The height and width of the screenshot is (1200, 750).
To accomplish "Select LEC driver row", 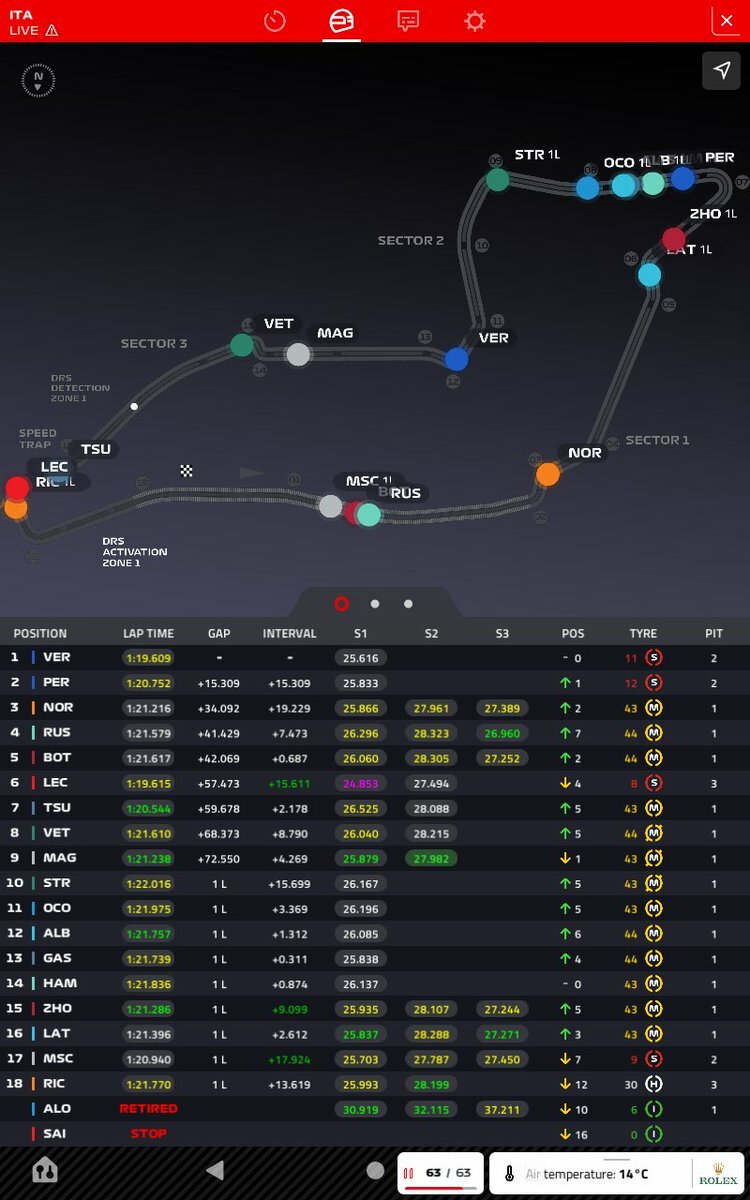I will pyautogui.click(x=375, y=782).
